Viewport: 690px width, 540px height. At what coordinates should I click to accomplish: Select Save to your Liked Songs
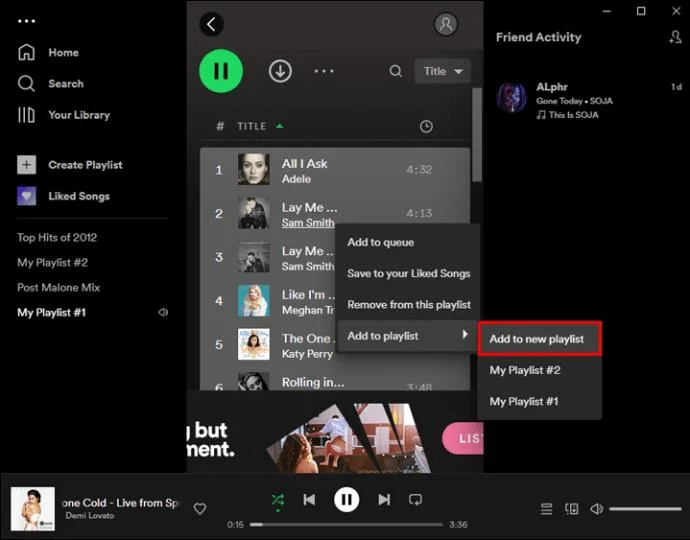coord(408,273)
